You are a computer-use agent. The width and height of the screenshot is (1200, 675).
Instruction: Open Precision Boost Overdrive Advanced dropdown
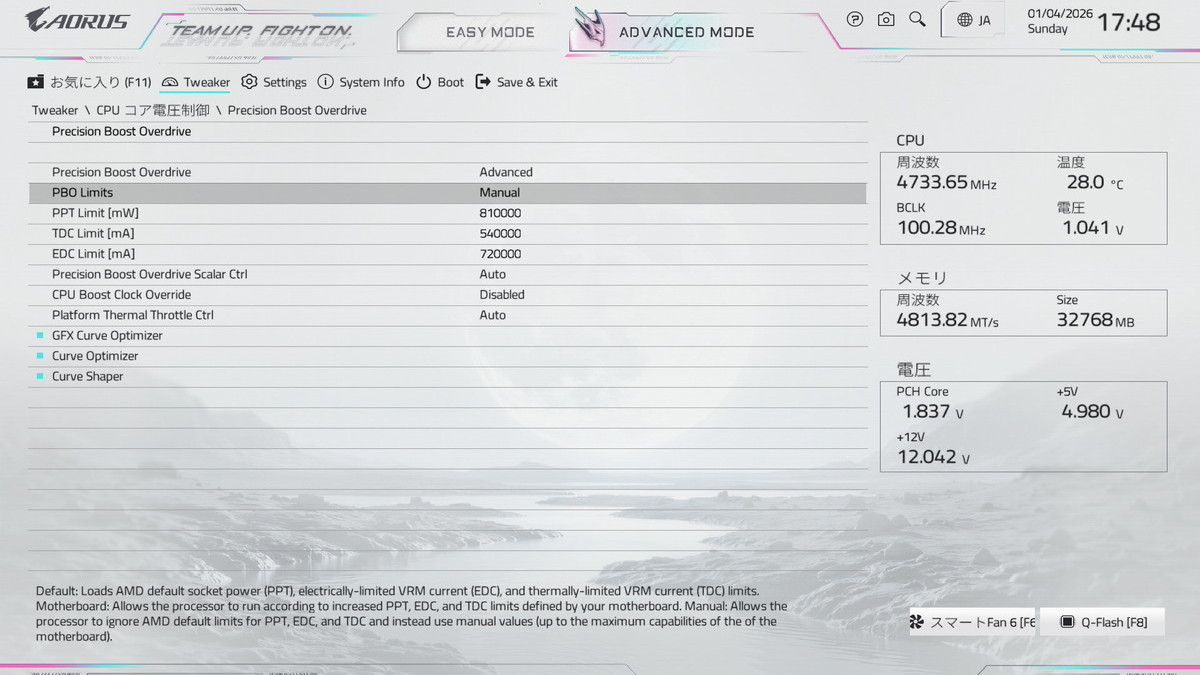pyautogui.click(x=506, y=172)
